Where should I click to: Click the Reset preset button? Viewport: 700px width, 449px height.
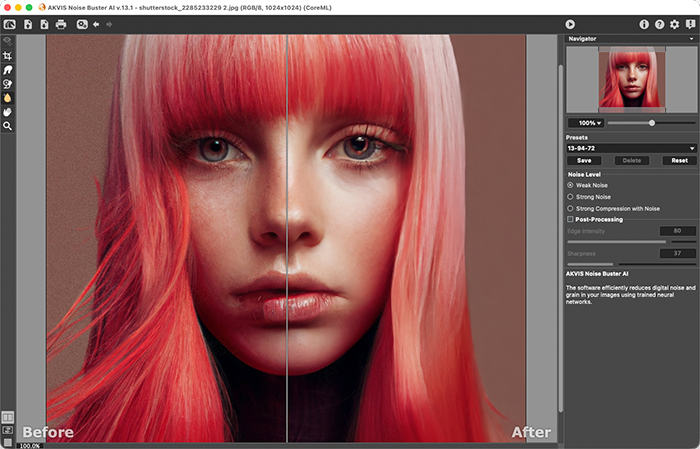(x=679, y=160)
